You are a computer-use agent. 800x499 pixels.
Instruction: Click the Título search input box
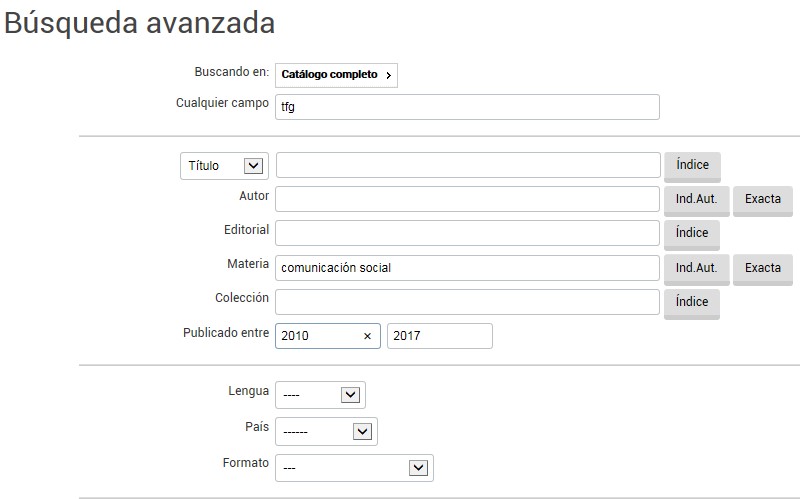point(467,165)
